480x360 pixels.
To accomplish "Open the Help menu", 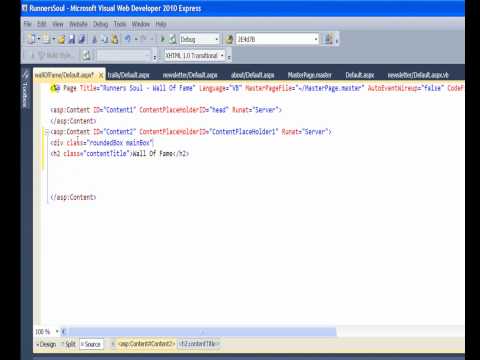I will coord(161,24).
